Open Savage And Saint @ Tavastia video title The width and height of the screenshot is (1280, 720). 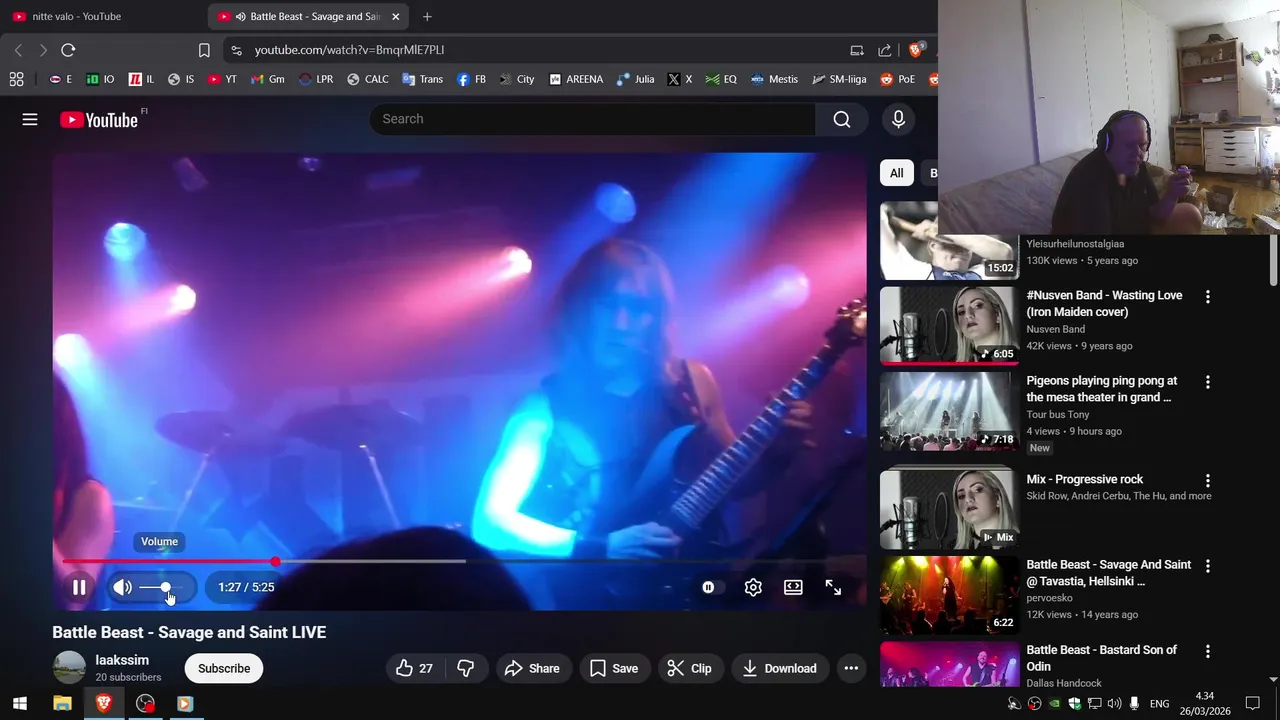click(x=1108, y=573)
